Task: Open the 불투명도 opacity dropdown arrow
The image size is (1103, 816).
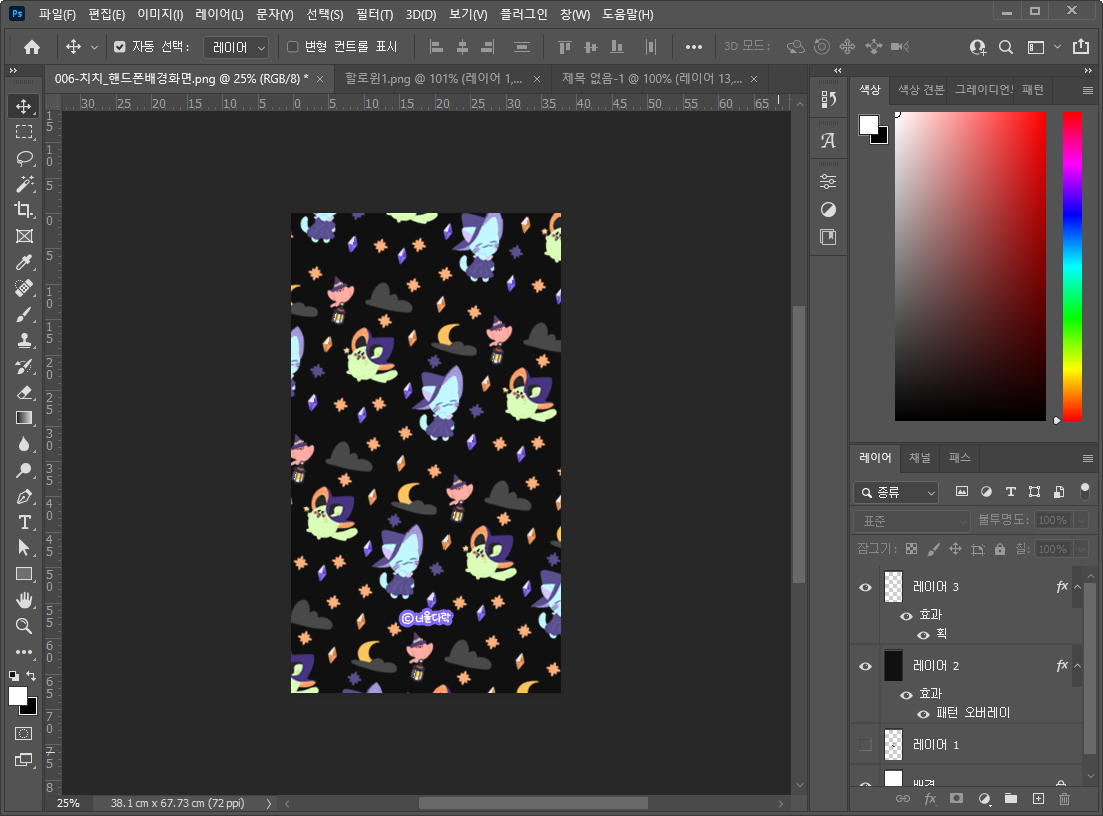Action: pyautogui.click(x=1082, y=521)
